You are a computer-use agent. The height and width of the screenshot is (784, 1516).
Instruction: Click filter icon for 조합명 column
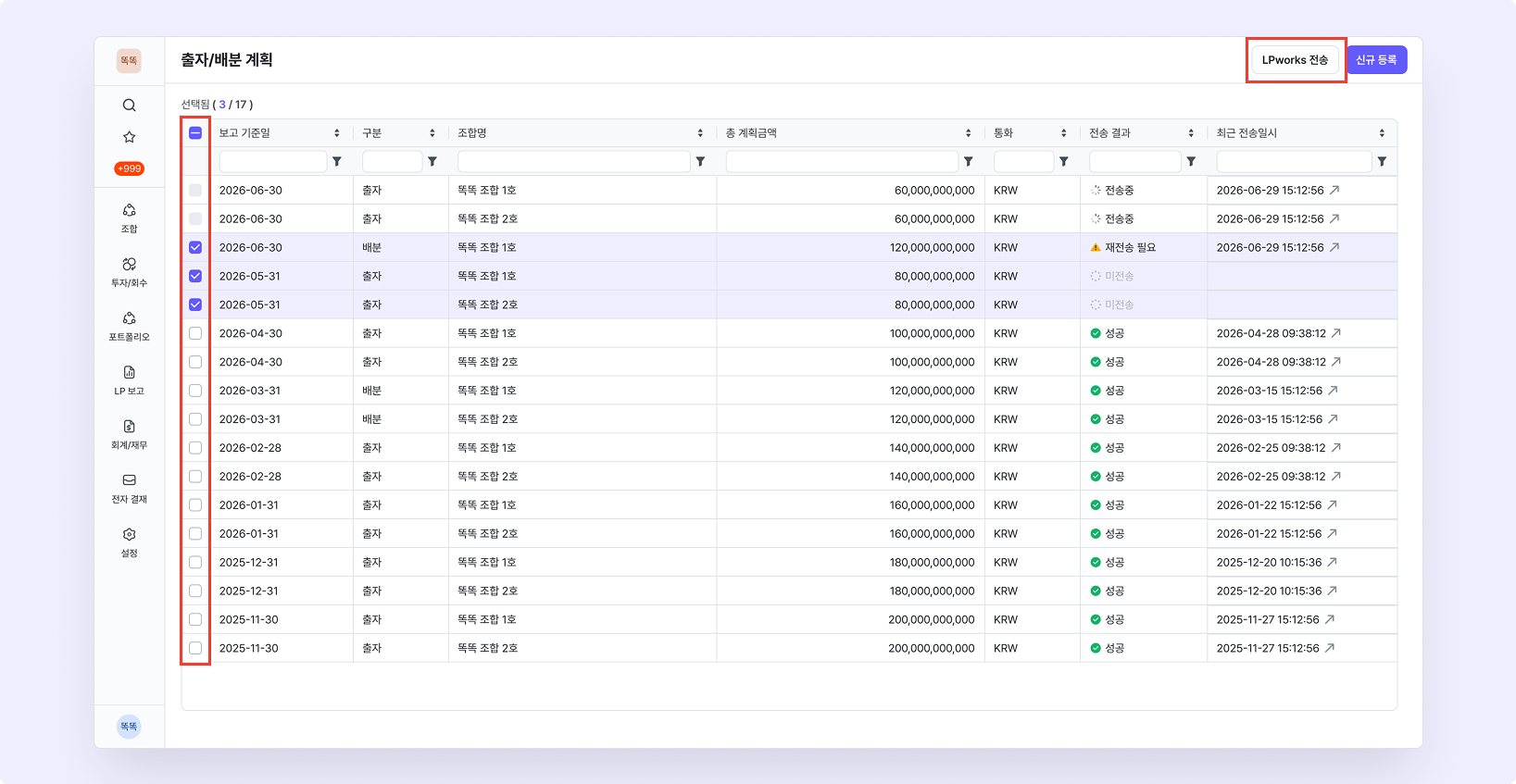coord(700,161)
